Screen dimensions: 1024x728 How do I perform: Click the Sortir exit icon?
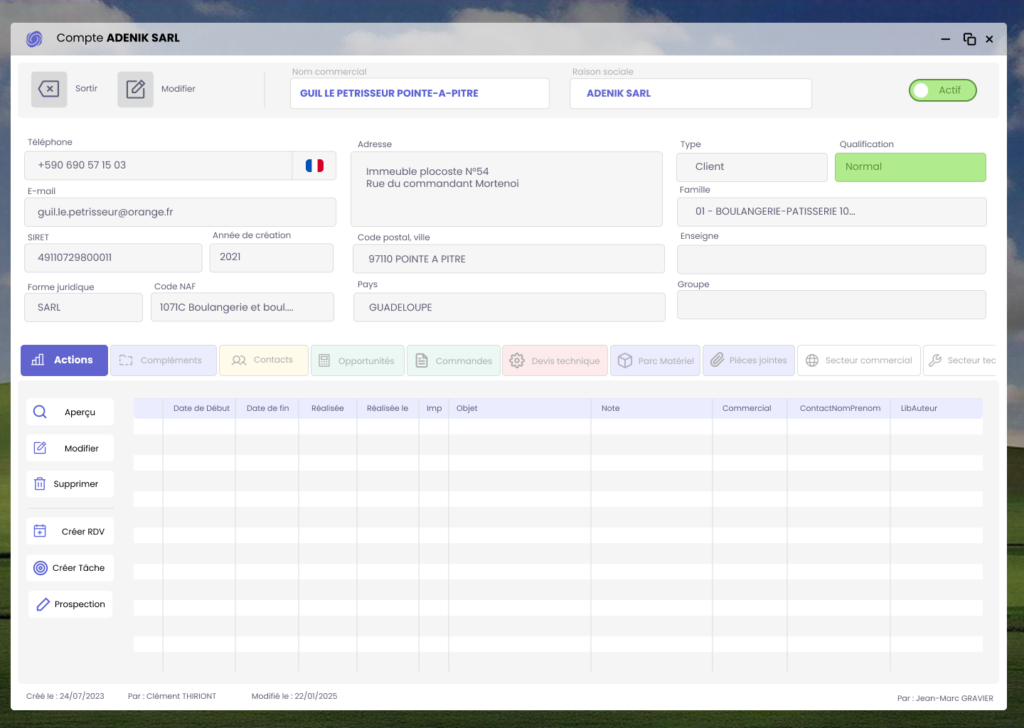pos(49,89)
